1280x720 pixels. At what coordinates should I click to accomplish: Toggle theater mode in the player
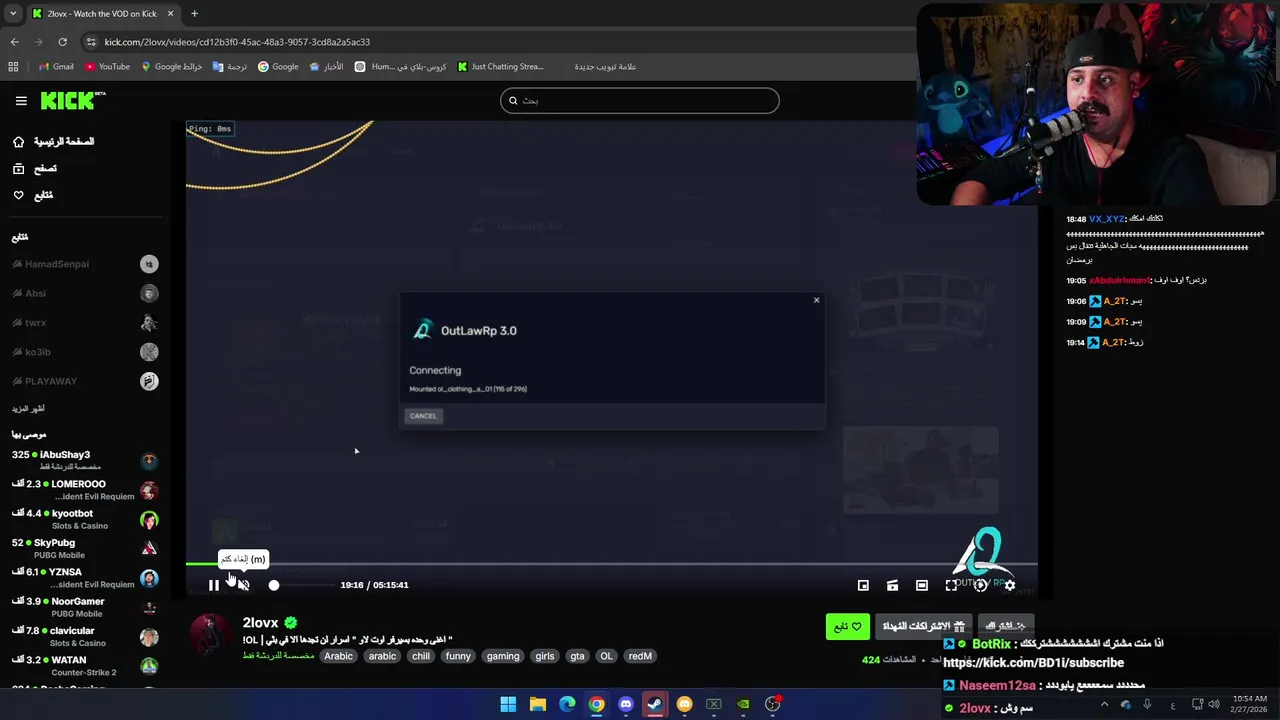tap(922, 585)
